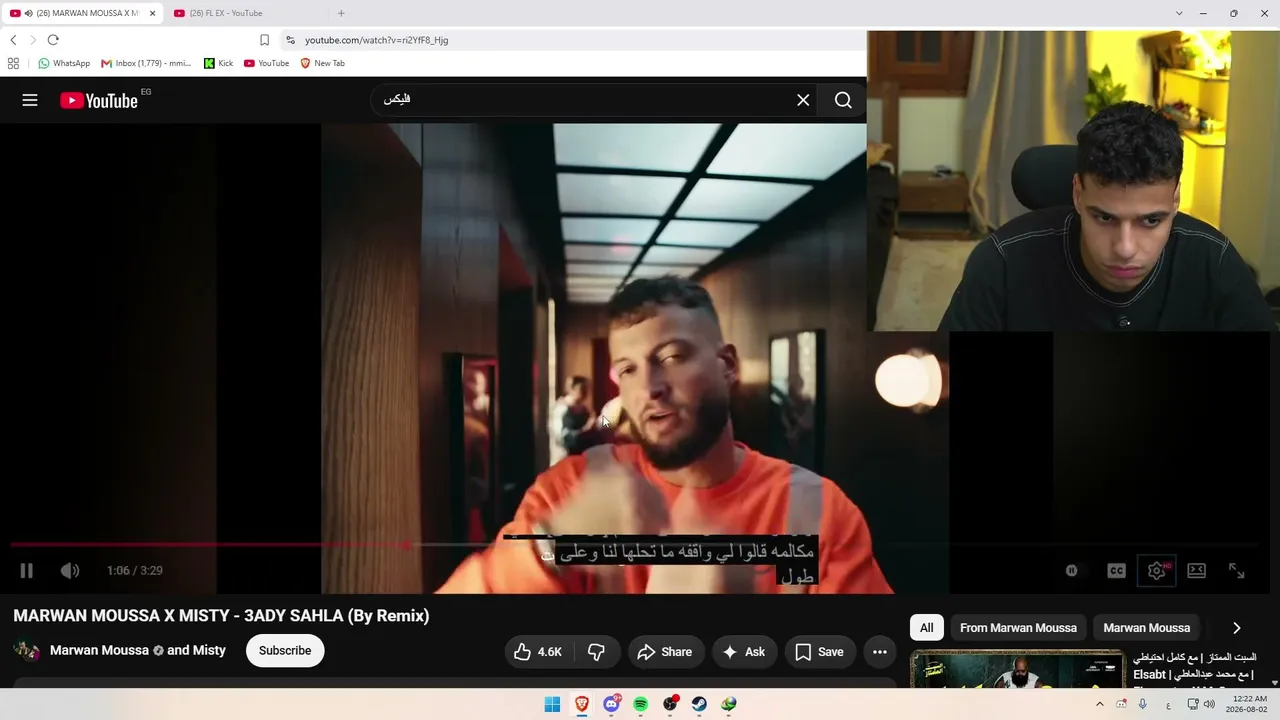Open the Gmail Inbox bookmark
Screen dimensions: 1280x720
pyautogui.click(x=146, y=63)
